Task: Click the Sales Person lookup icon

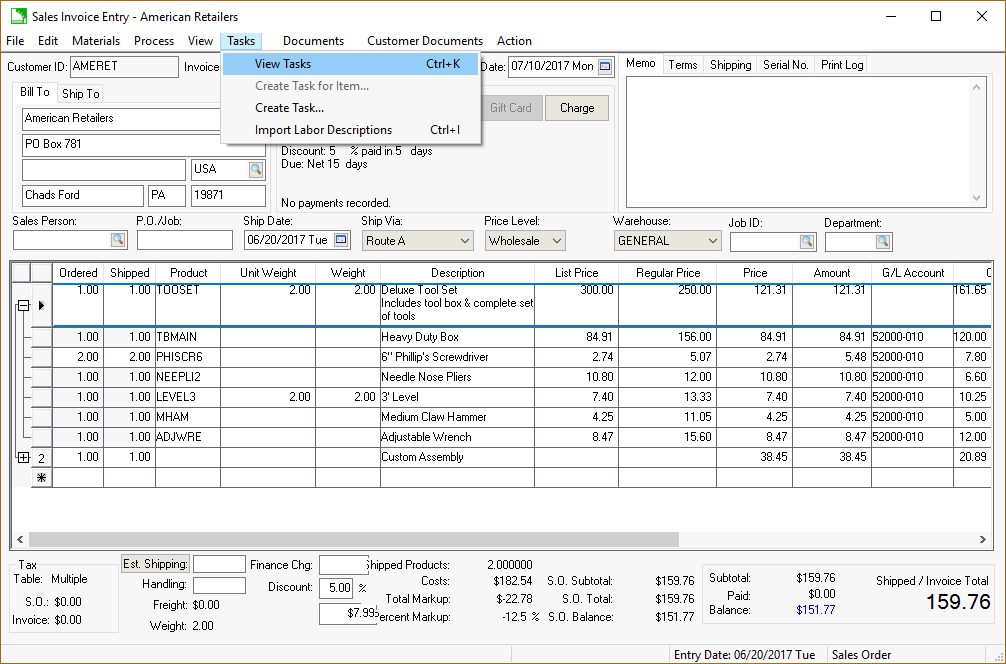Action: point(118,240)
